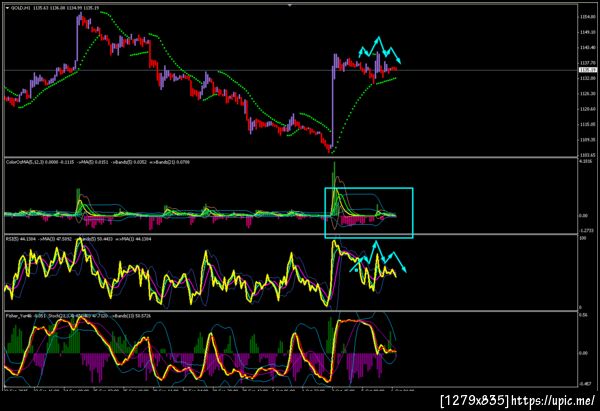Click the 1126.30 price axis label
The height and width of the screenshot is (411, 600).
(x=587, y=93)
